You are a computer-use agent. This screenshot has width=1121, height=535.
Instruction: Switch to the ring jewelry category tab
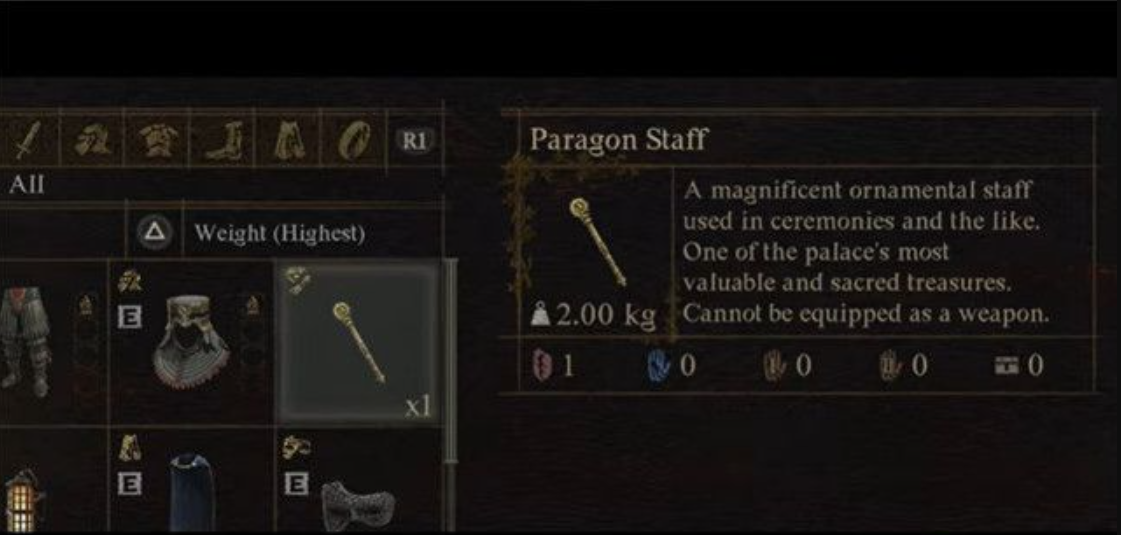(x=354, y=140)
